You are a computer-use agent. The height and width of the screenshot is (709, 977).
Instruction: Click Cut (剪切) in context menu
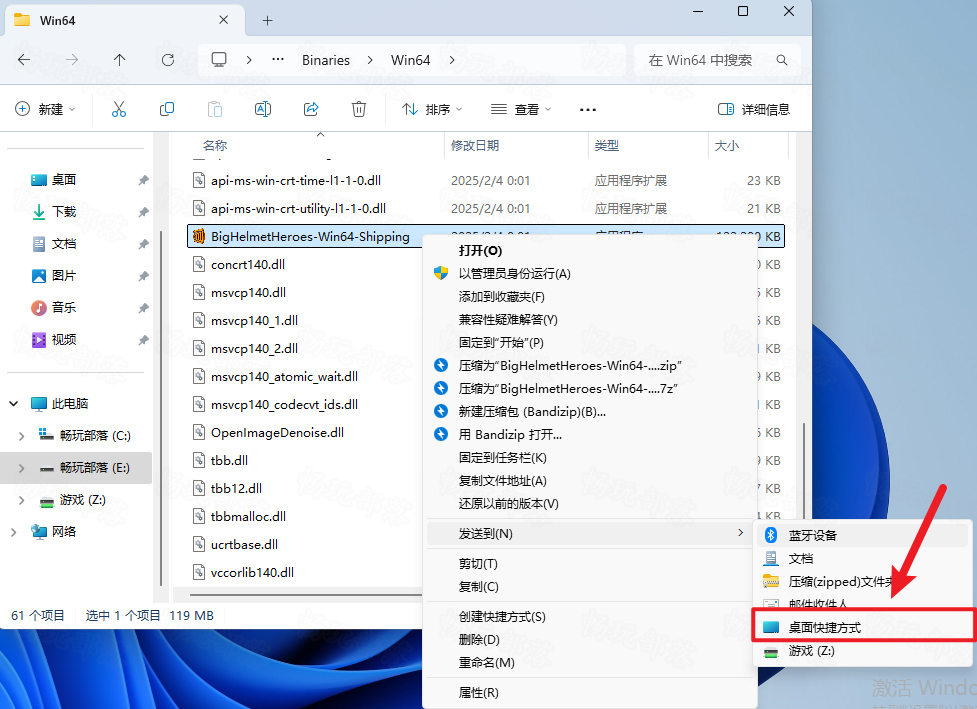click(590, 564)
